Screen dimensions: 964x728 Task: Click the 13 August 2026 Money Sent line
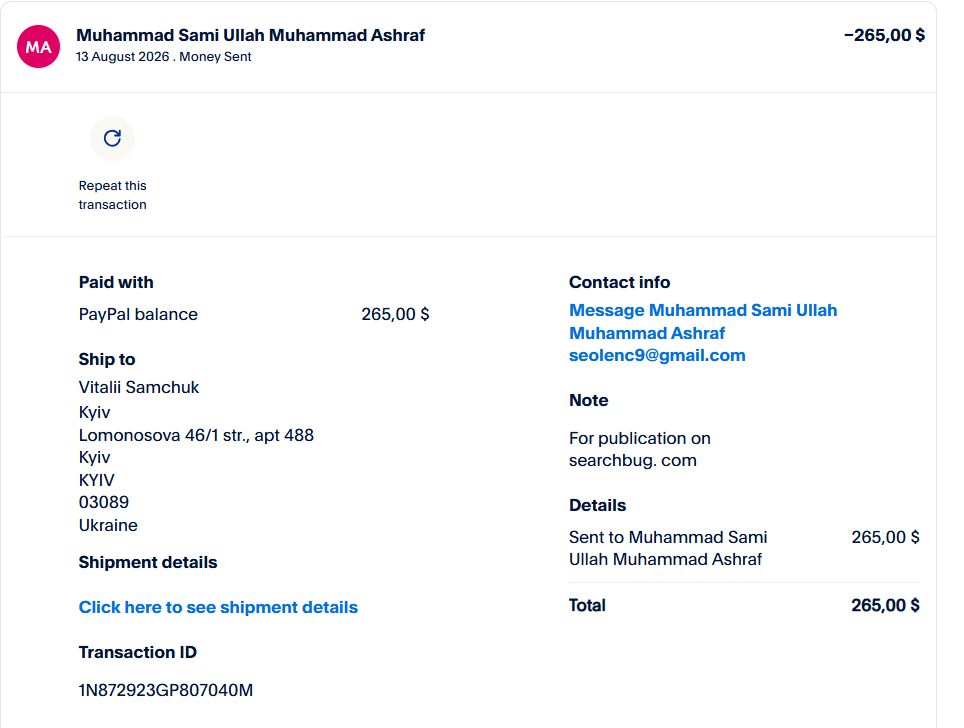click(x=164, y=57)
